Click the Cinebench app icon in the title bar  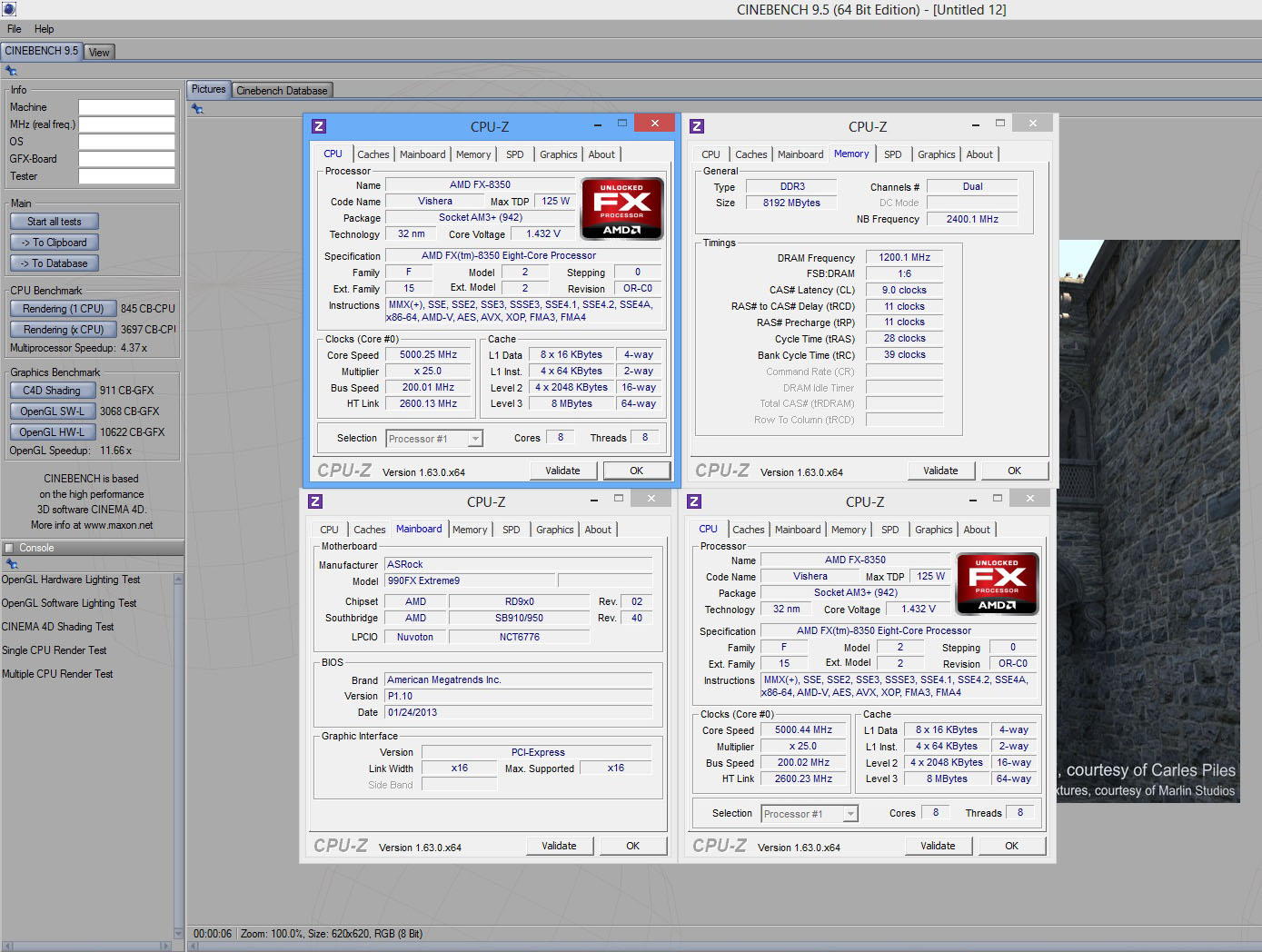coord(8,9)
